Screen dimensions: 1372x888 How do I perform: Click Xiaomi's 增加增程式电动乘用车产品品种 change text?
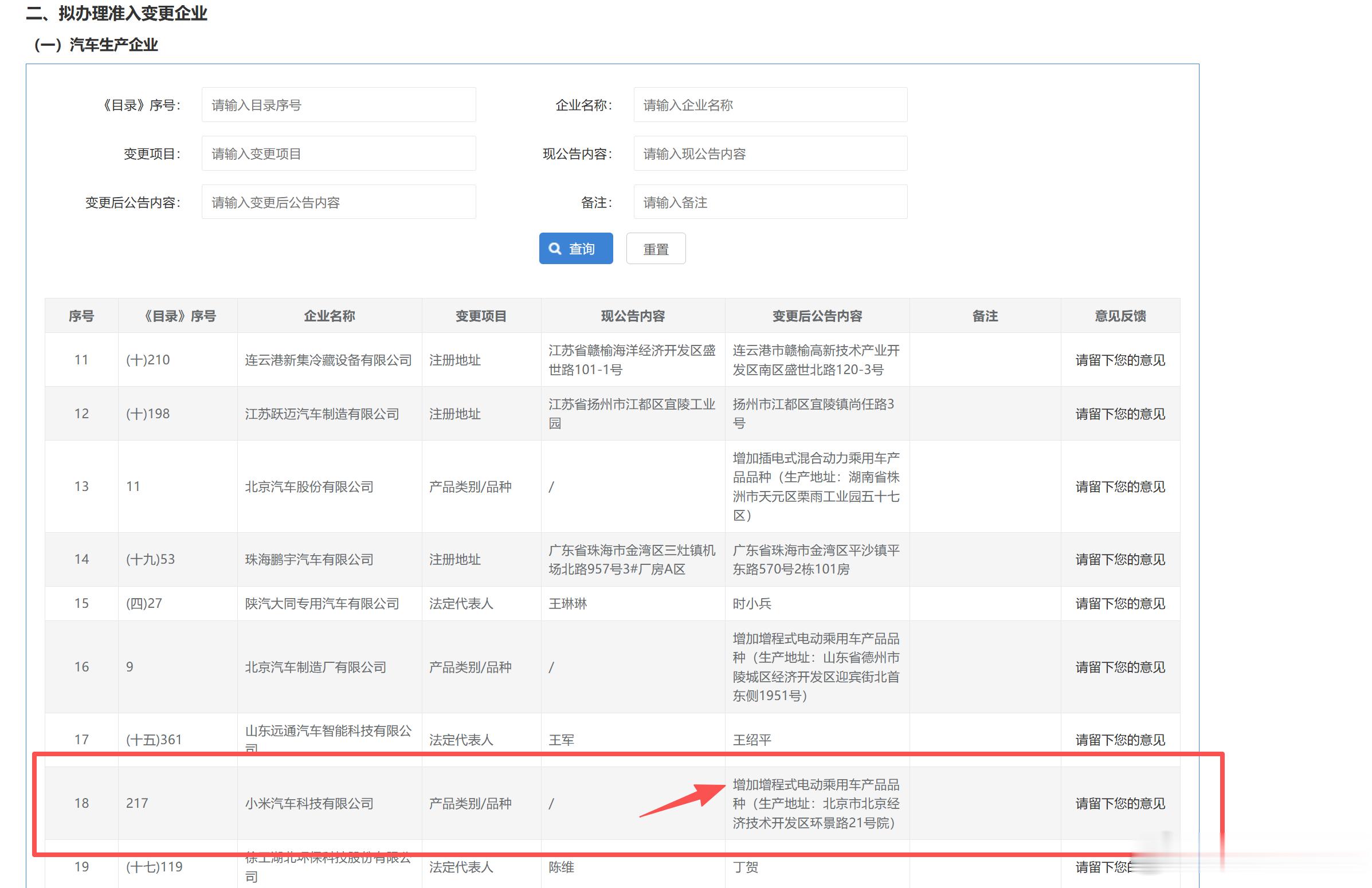816,803
